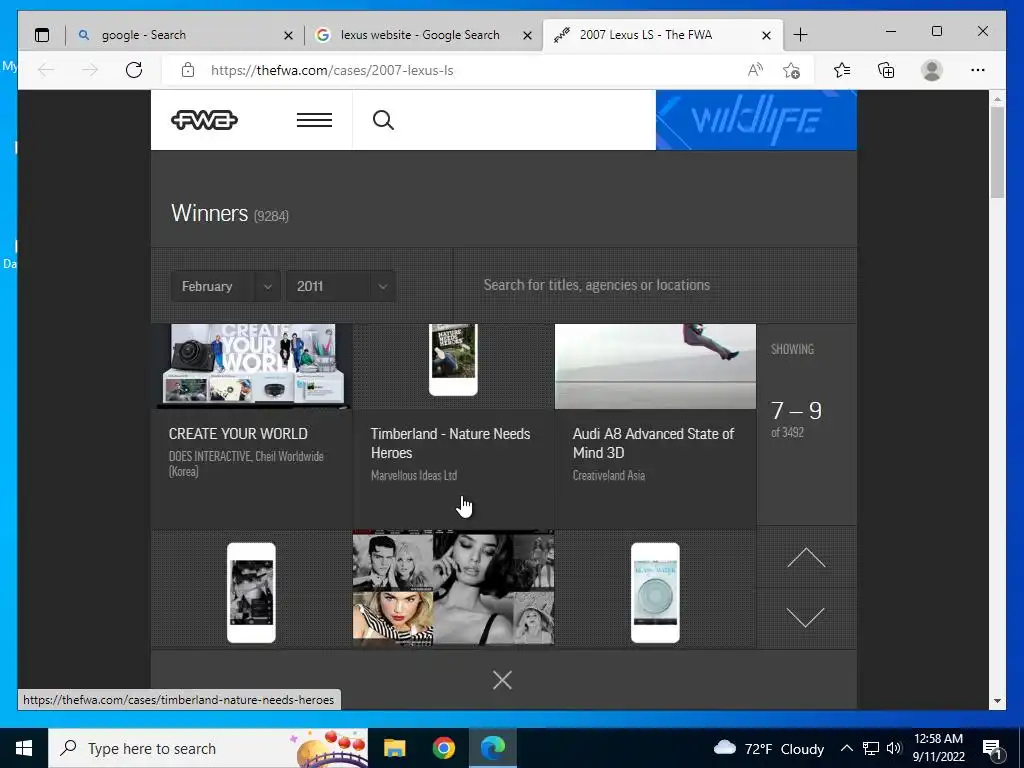The height and width of the screenshot is (768, 1024).
Task: Open network status tray icon
Action: point(871,748)
